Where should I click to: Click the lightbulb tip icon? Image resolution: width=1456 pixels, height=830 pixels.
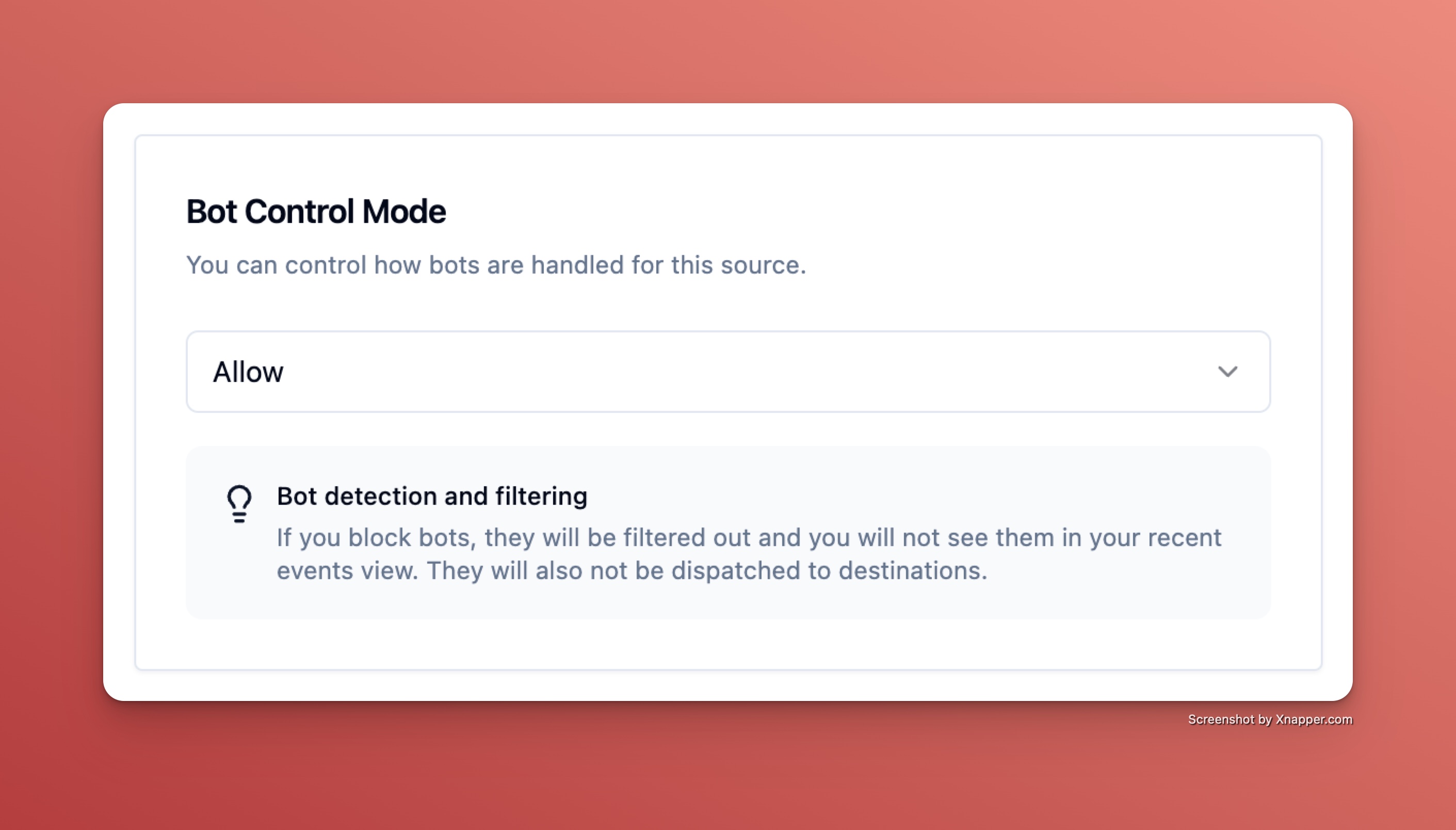(239, 504)
